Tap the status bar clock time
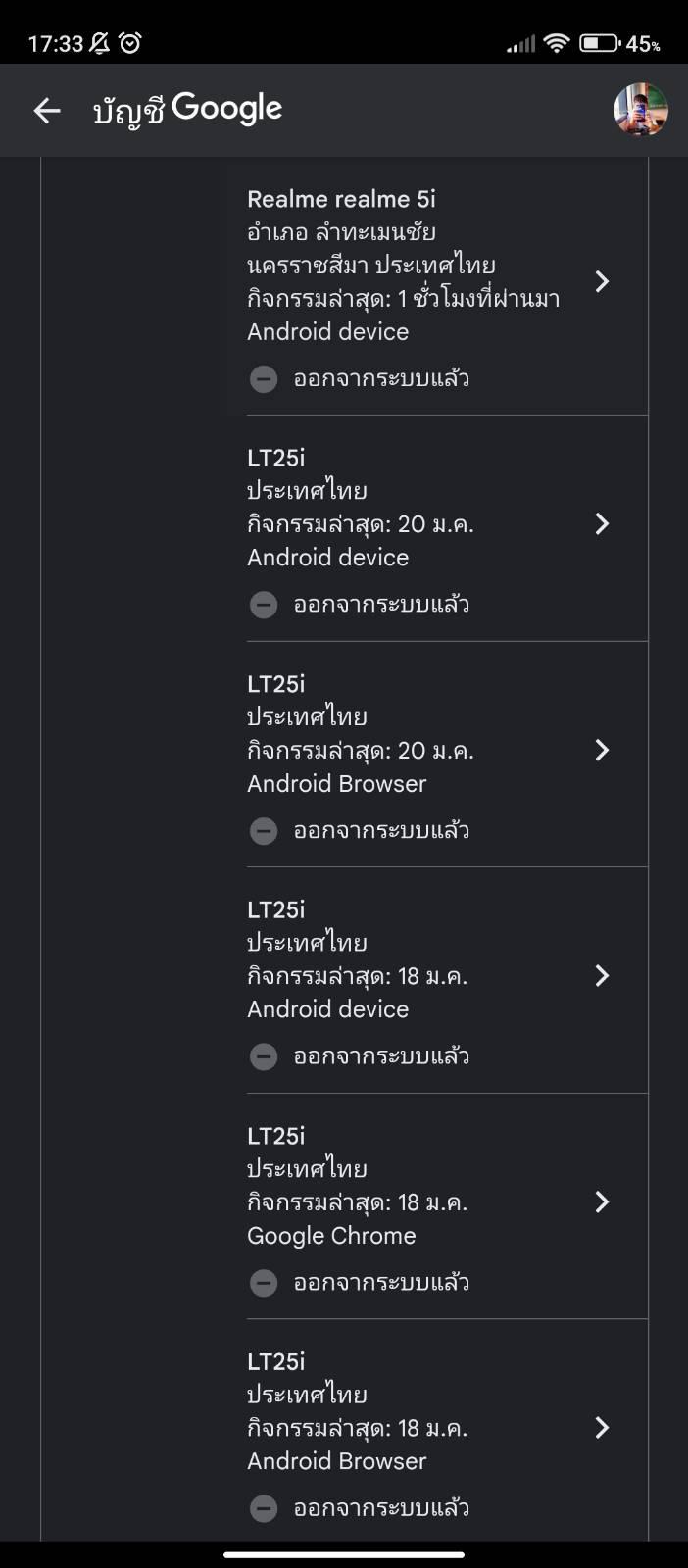The image size is (688, 1568). [56, 43]
